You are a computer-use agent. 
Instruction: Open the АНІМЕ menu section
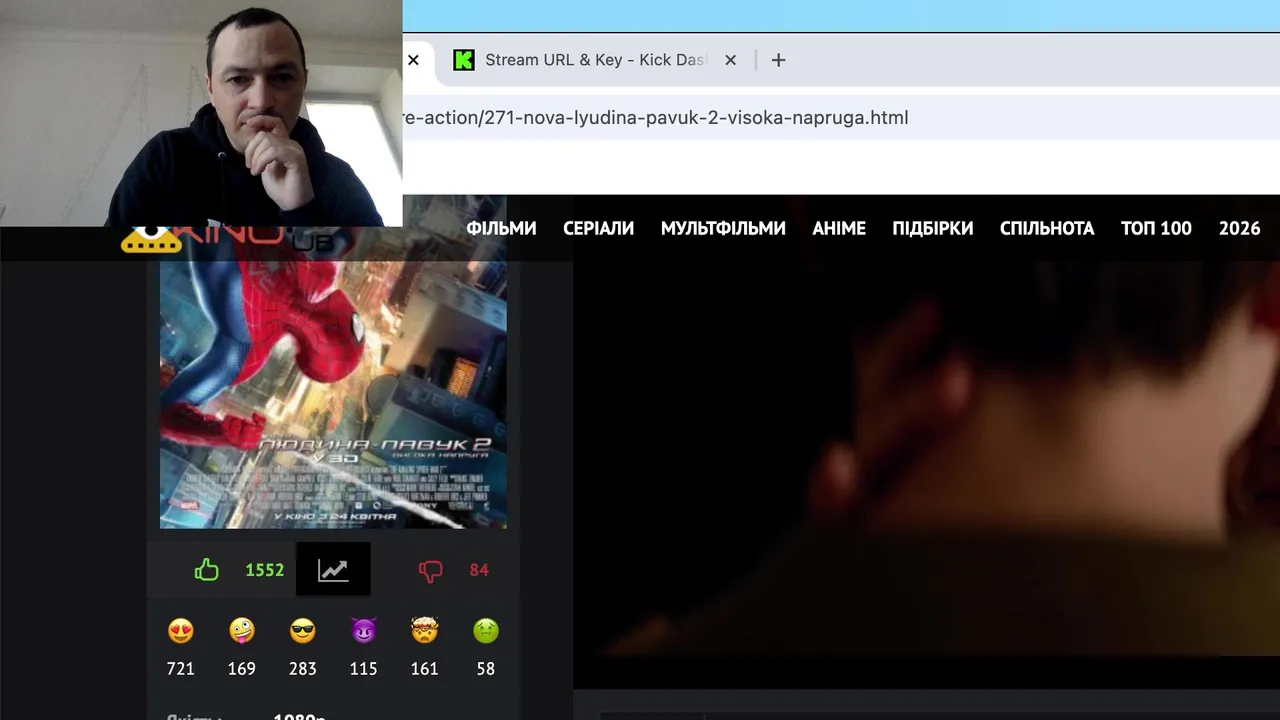click(x=839, y=228)
